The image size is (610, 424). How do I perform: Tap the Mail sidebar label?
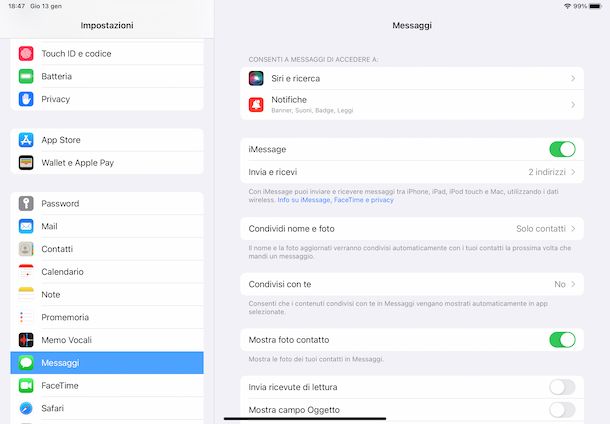point(49,226)
